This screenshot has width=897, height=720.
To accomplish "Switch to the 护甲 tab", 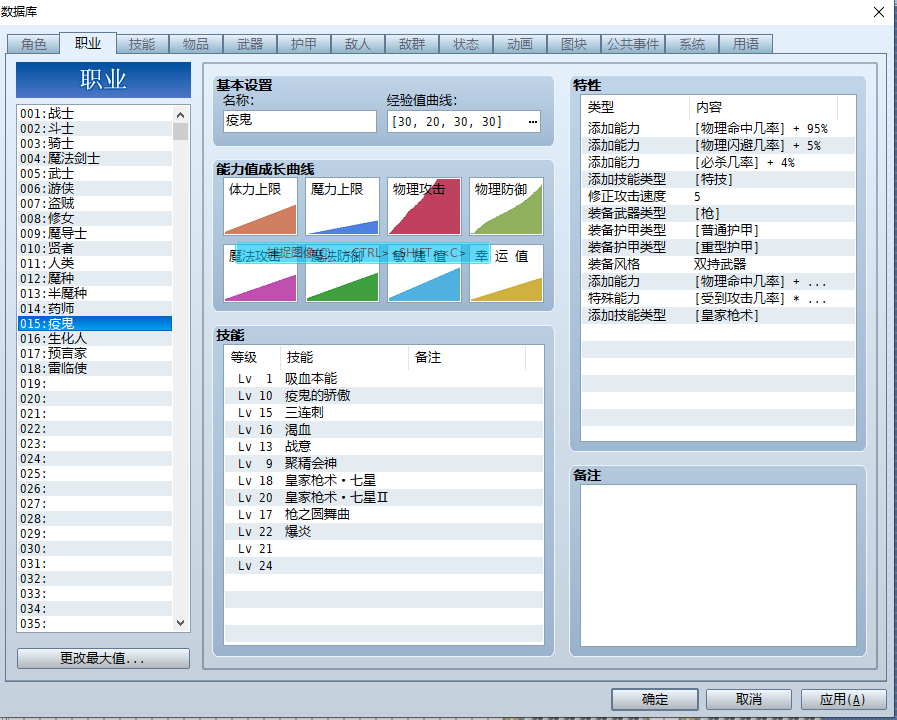I will pos(304,44).
